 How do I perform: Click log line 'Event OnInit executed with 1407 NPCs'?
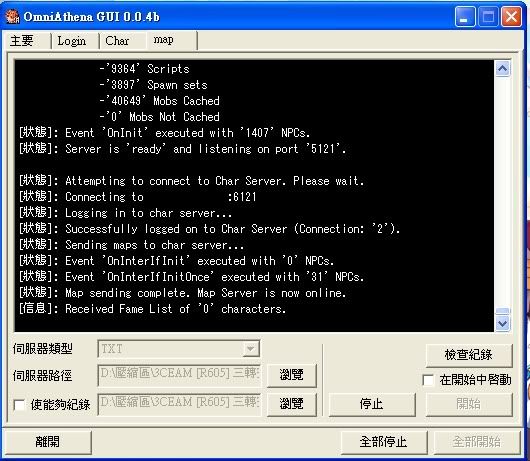point(164,133)
